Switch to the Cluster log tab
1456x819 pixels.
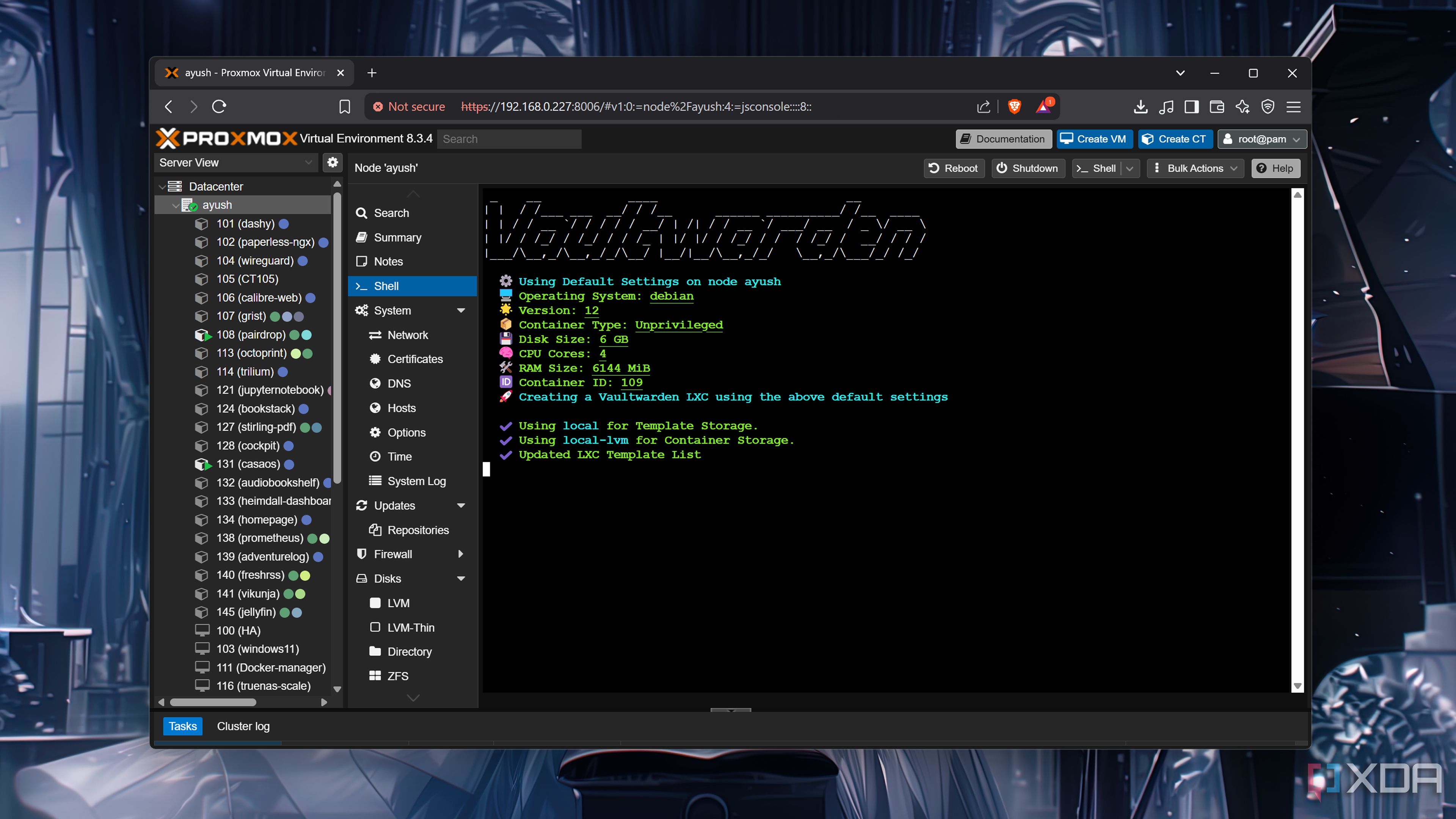tap(243, 726)
